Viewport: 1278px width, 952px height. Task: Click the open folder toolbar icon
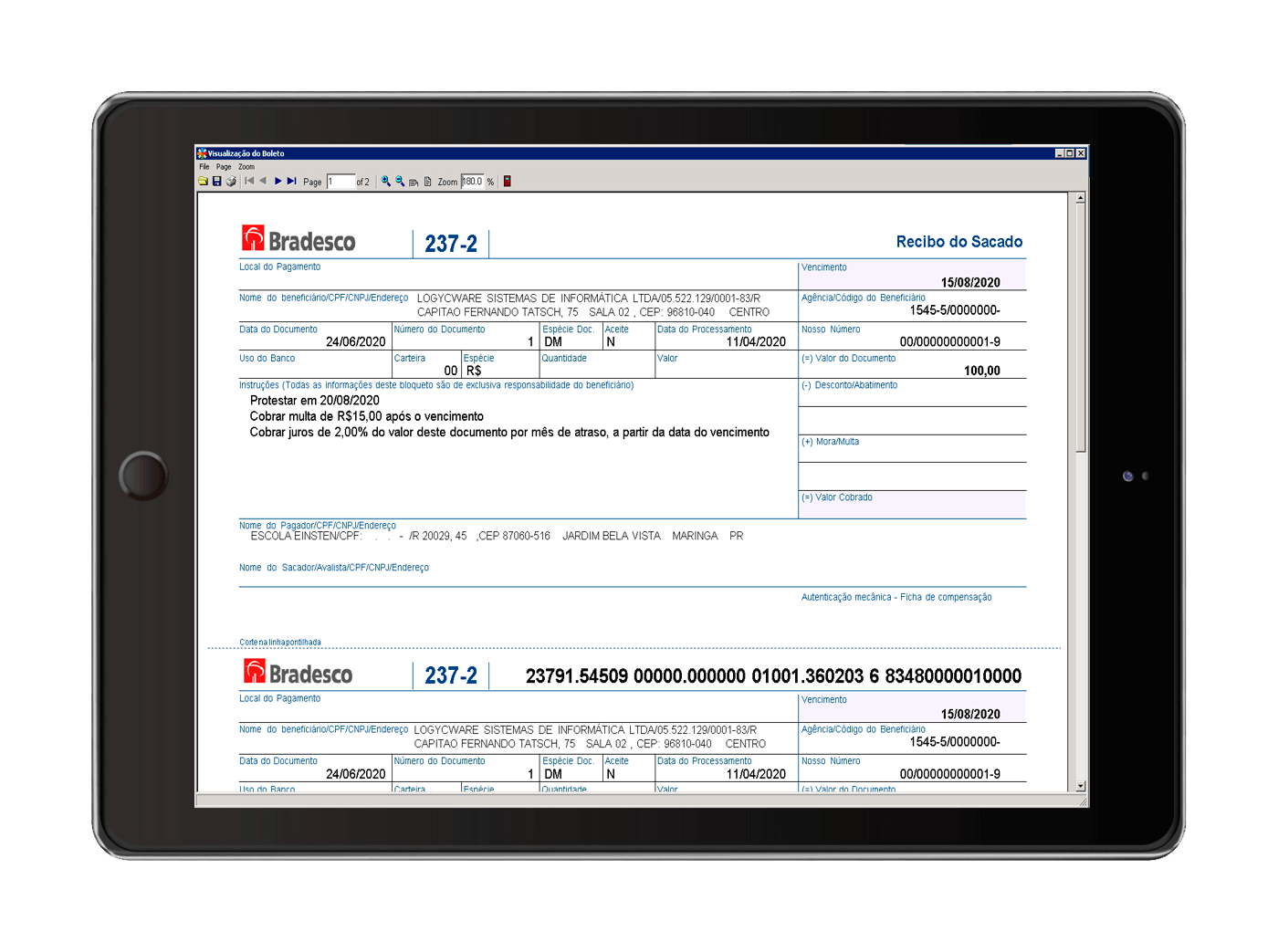pyautogui.click(x=203, y=182)
